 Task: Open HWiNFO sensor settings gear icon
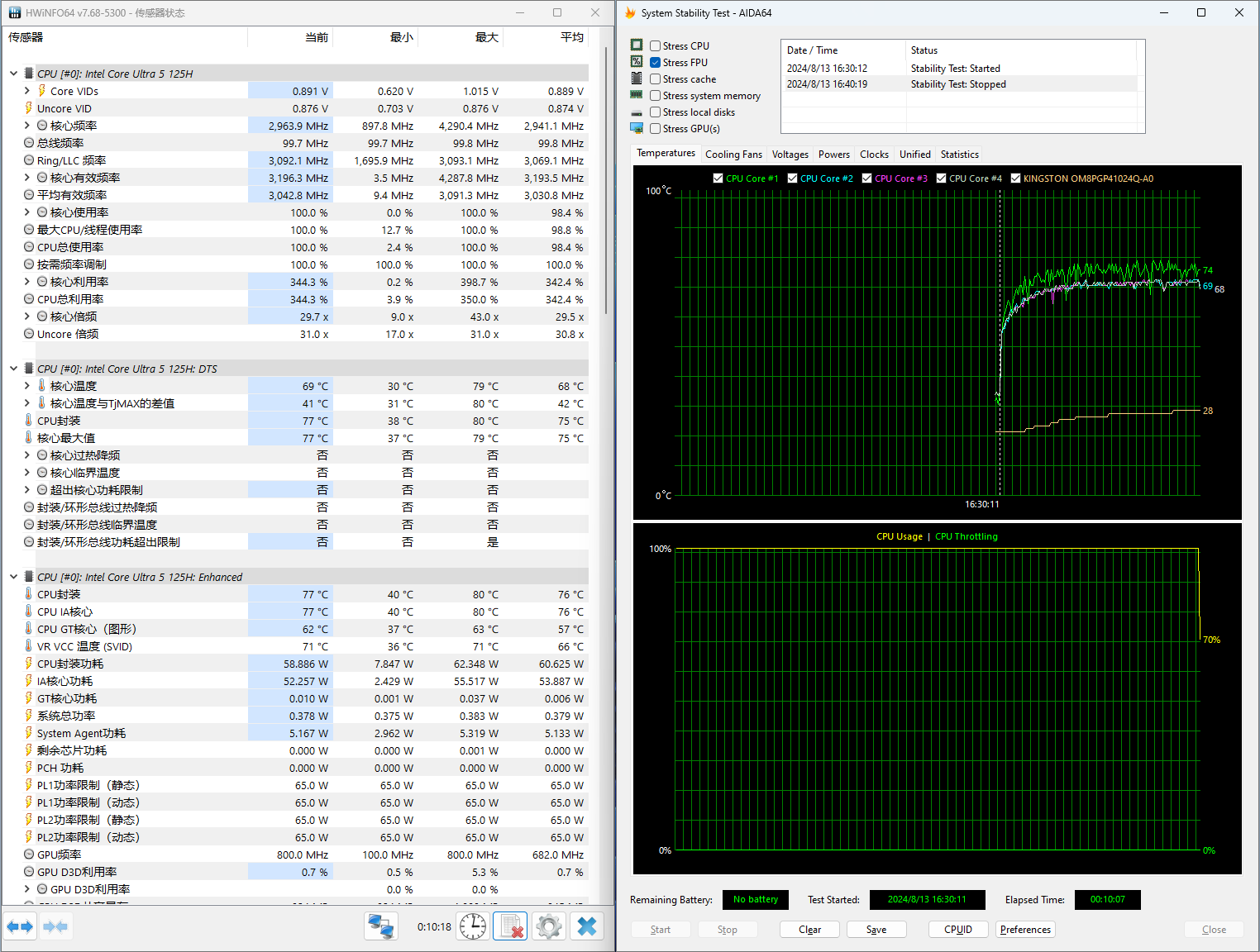coord(548,926)
